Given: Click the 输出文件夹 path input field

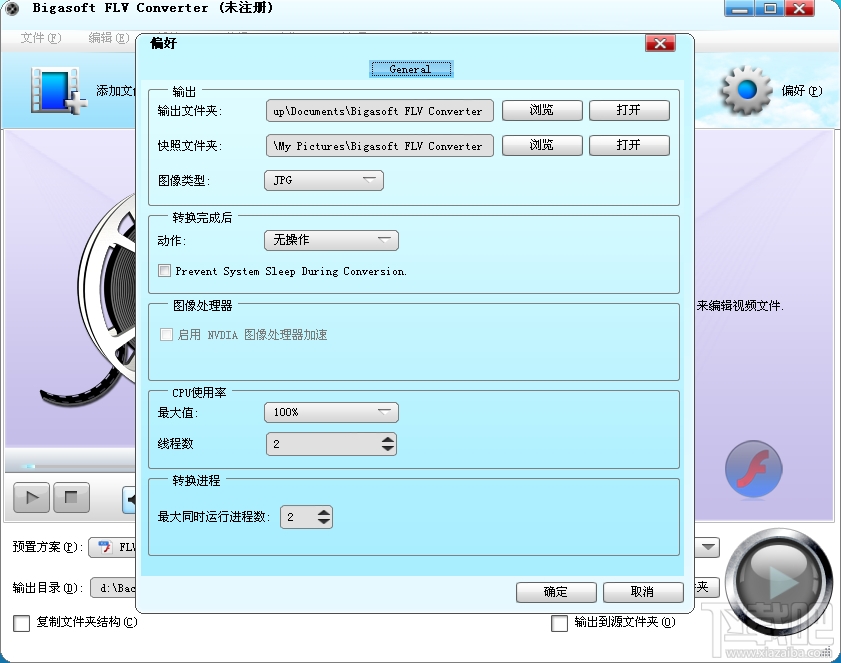Looking at the screenshot, I should tap(378, 110).
